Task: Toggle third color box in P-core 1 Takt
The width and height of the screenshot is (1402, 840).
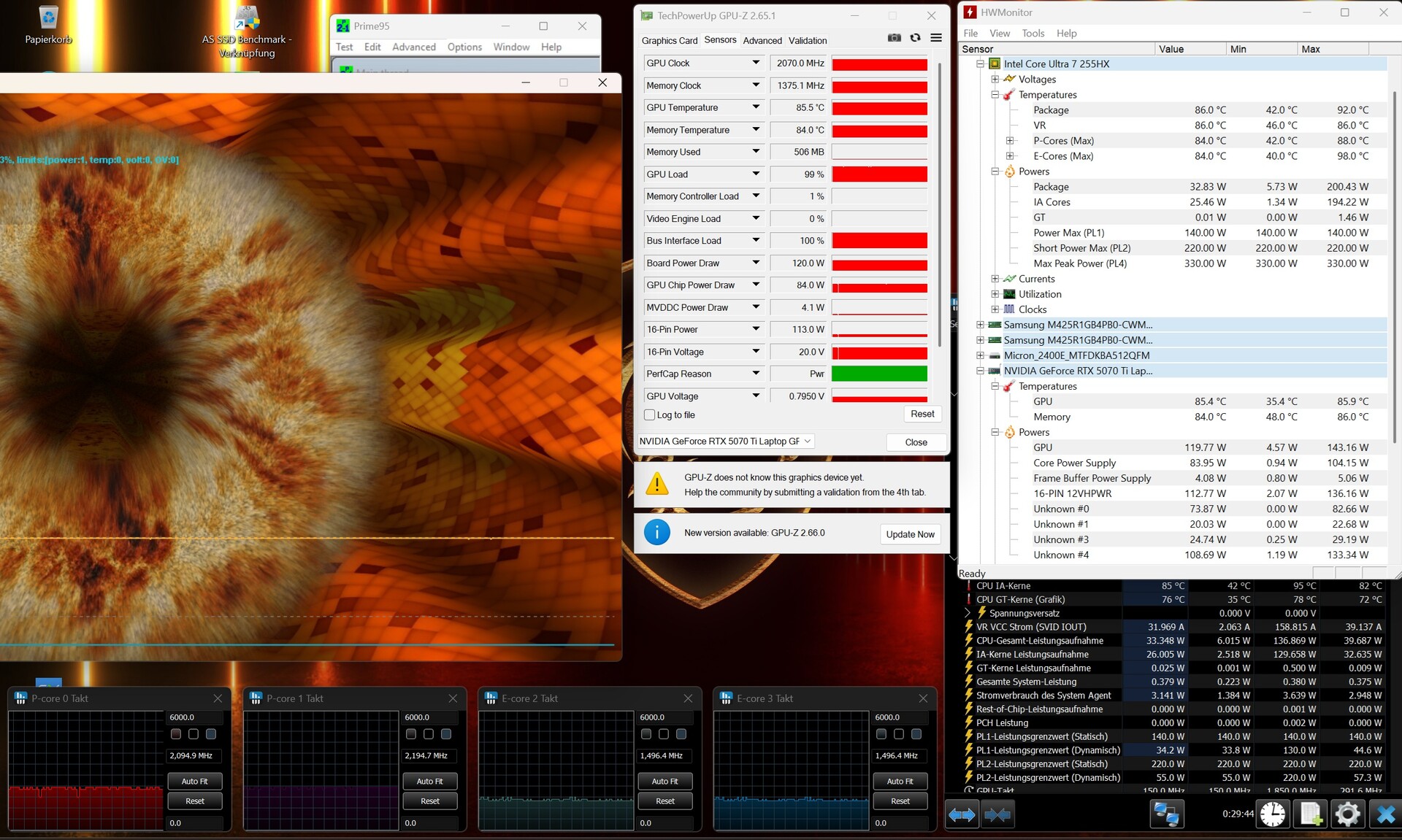Action: click(446, 734)
